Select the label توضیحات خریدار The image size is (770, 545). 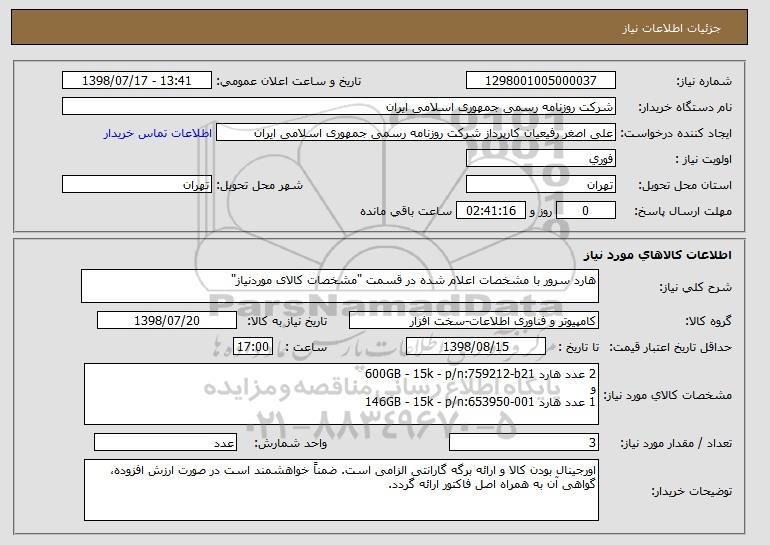click(691, 491)
